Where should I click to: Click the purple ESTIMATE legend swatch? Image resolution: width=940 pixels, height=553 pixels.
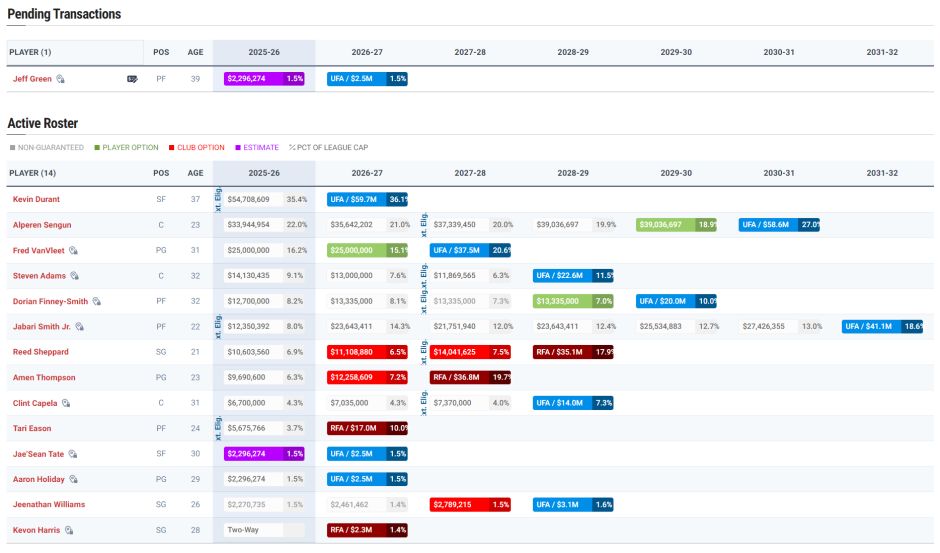pos(238,148)
